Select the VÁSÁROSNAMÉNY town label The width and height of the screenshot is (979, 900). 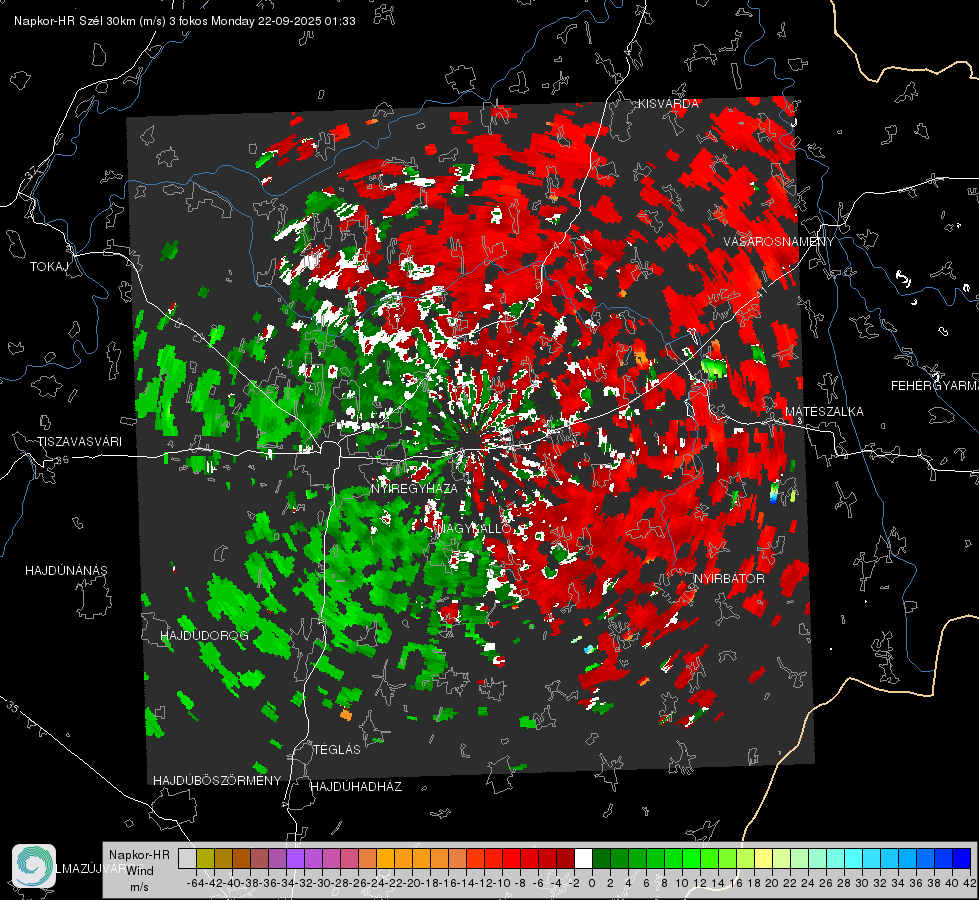click(x=779, y=242)
